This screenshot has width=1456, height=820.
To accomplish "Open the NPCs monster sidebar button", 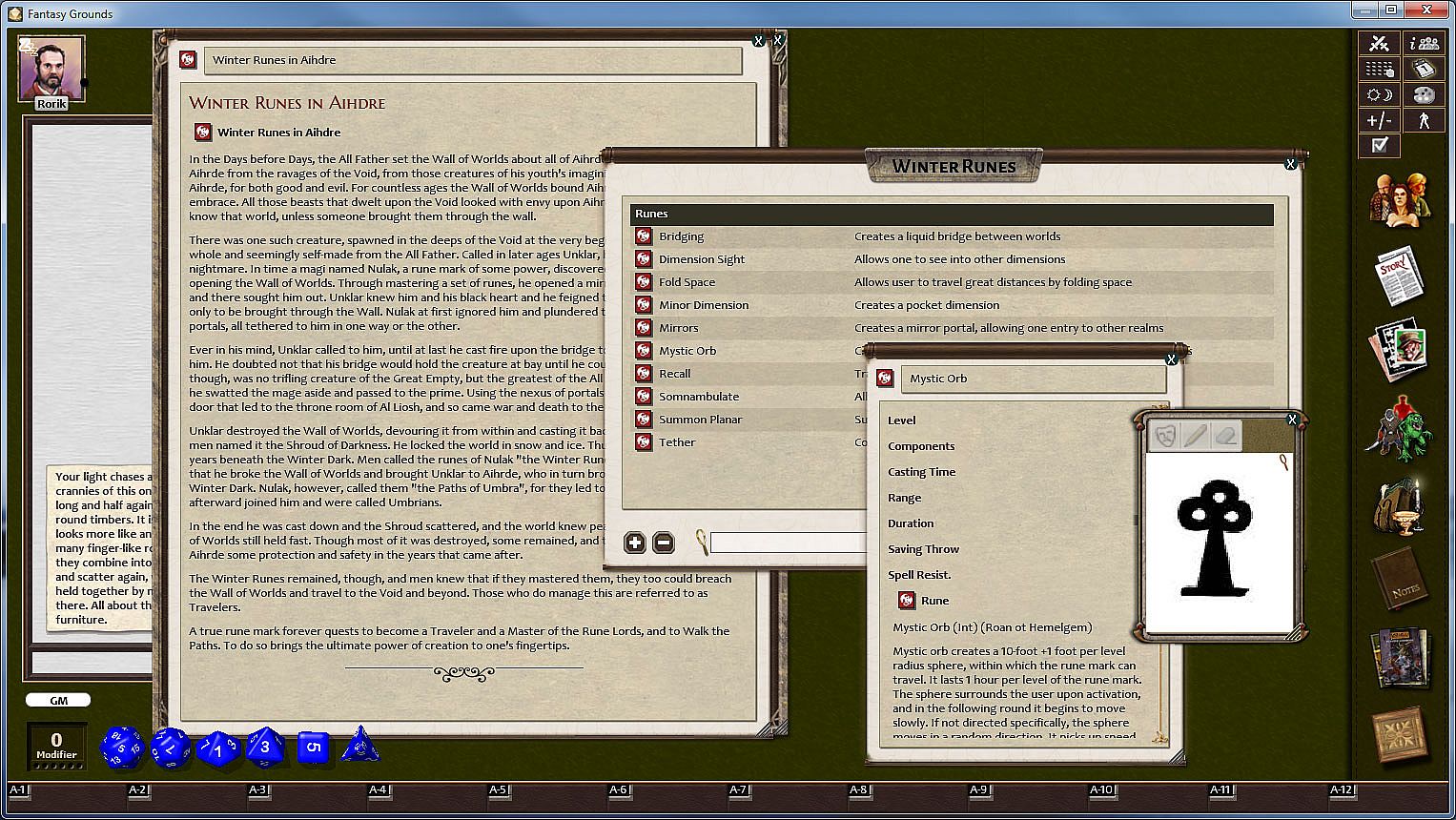I will click(x=1399, y=431).
